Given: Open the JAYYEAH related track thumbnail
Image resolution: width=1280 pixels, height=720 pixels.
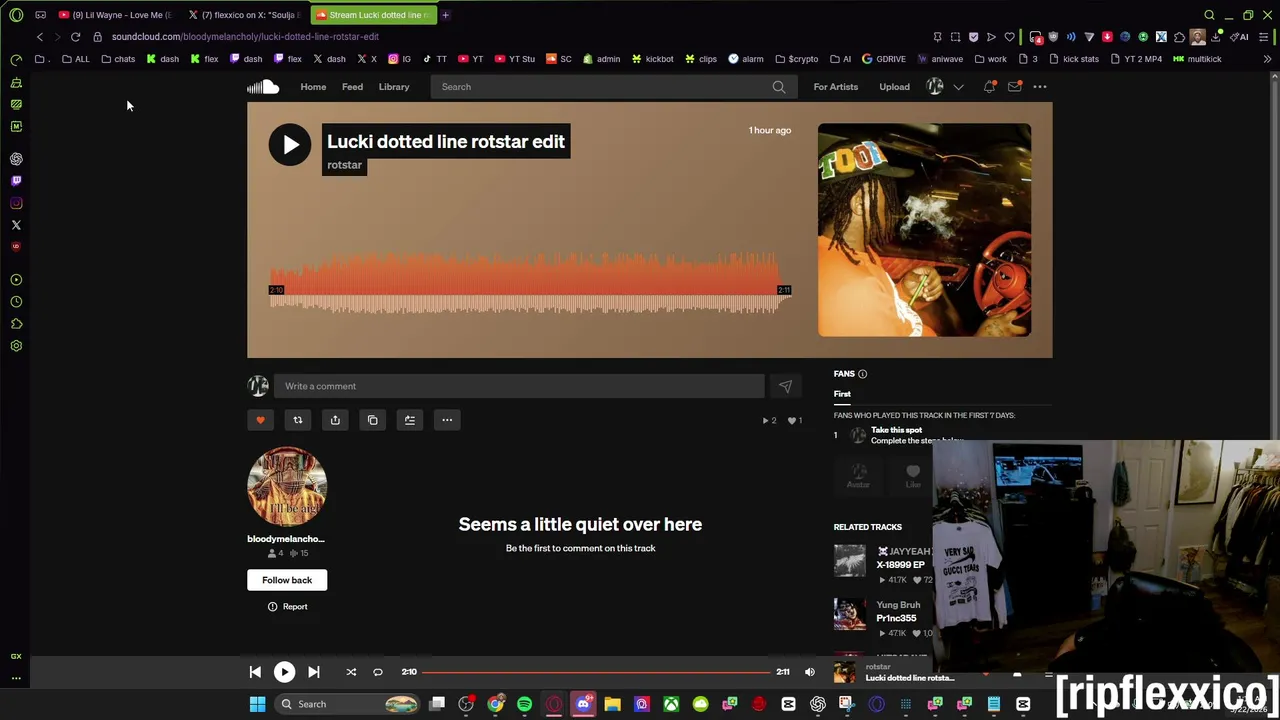Looking at the screenshot, I should coord(849,561).
